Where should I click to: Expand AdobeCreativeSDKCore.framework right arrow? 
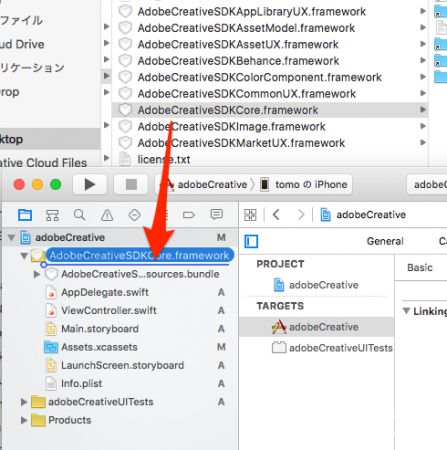pos(423,109)
